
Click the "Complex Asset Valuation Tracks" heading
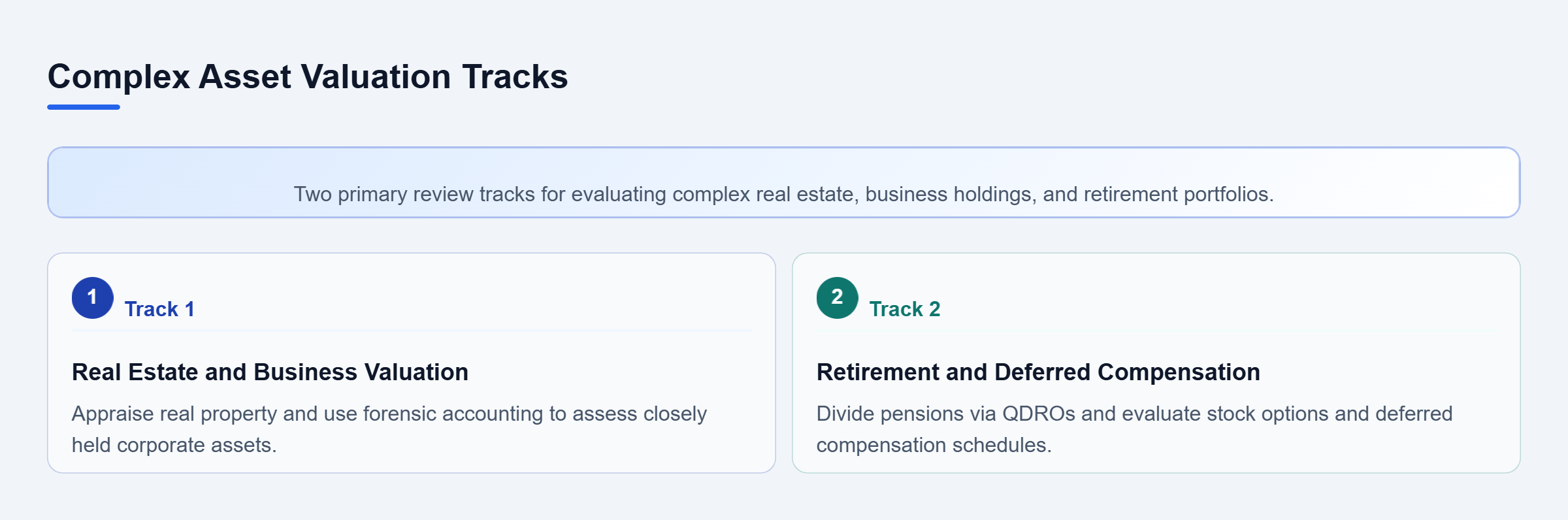click(x=308, y=76)
